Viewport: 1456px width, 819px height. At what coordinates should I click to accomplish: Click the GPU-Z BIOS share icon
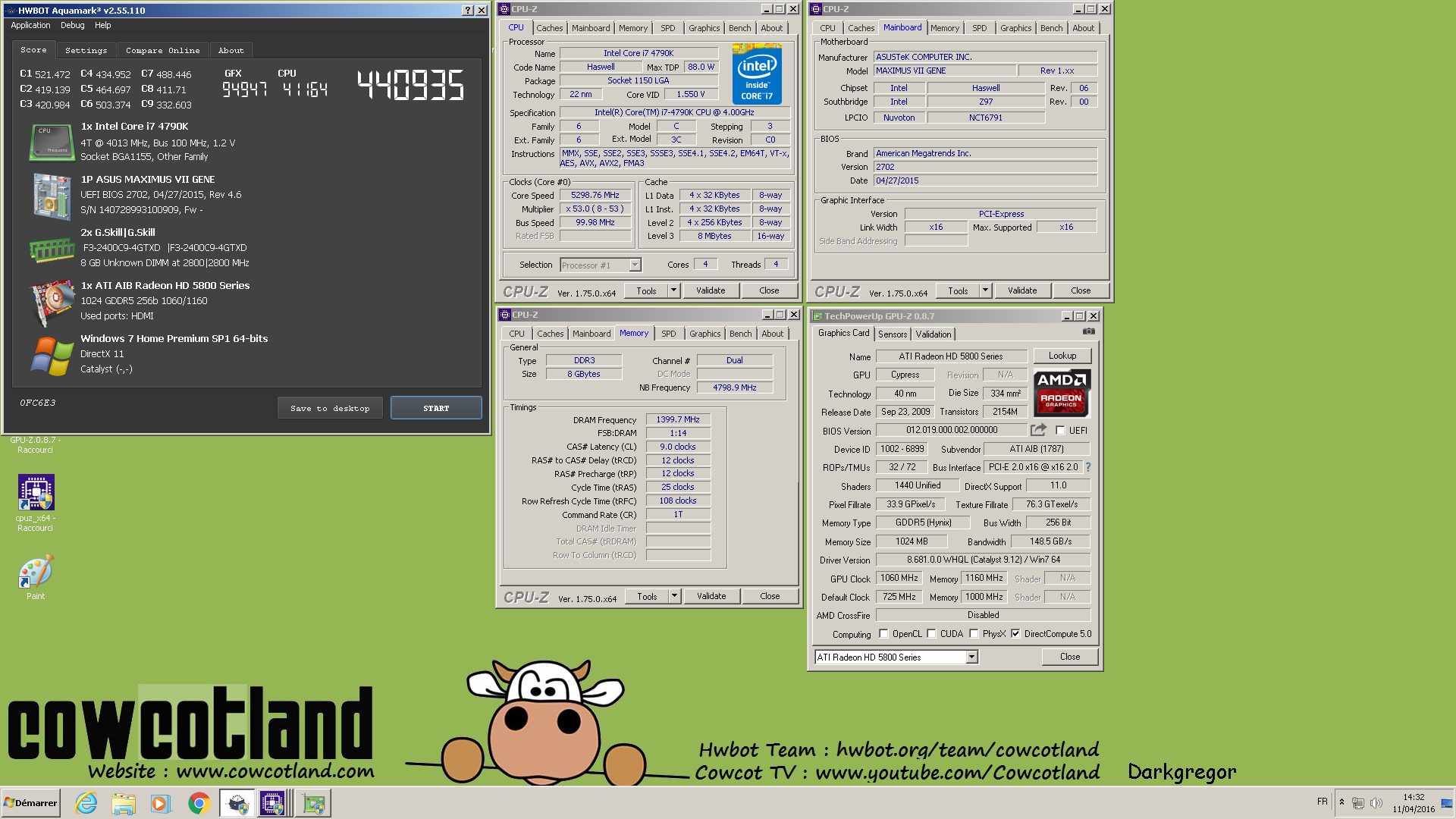(x=1038, y=430)
